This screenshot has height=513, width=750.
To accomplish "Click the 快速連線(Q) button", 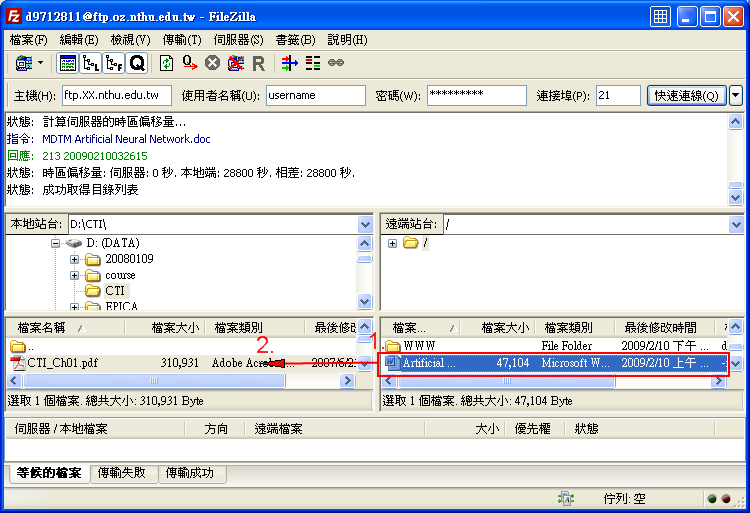I will coord(686,96).
